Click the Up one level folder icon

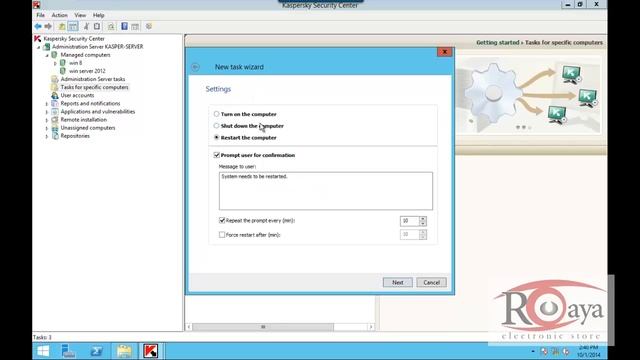click(62, 27)
